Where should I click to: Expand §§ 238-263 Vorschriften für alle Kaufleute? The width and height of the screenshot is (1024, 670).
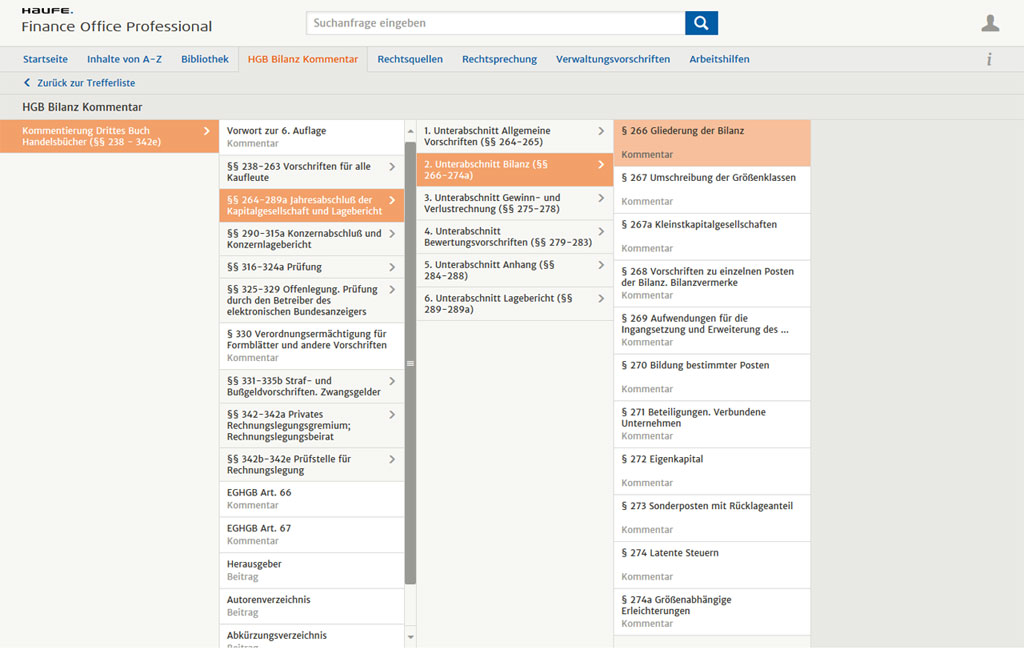(x=312, y=172)
